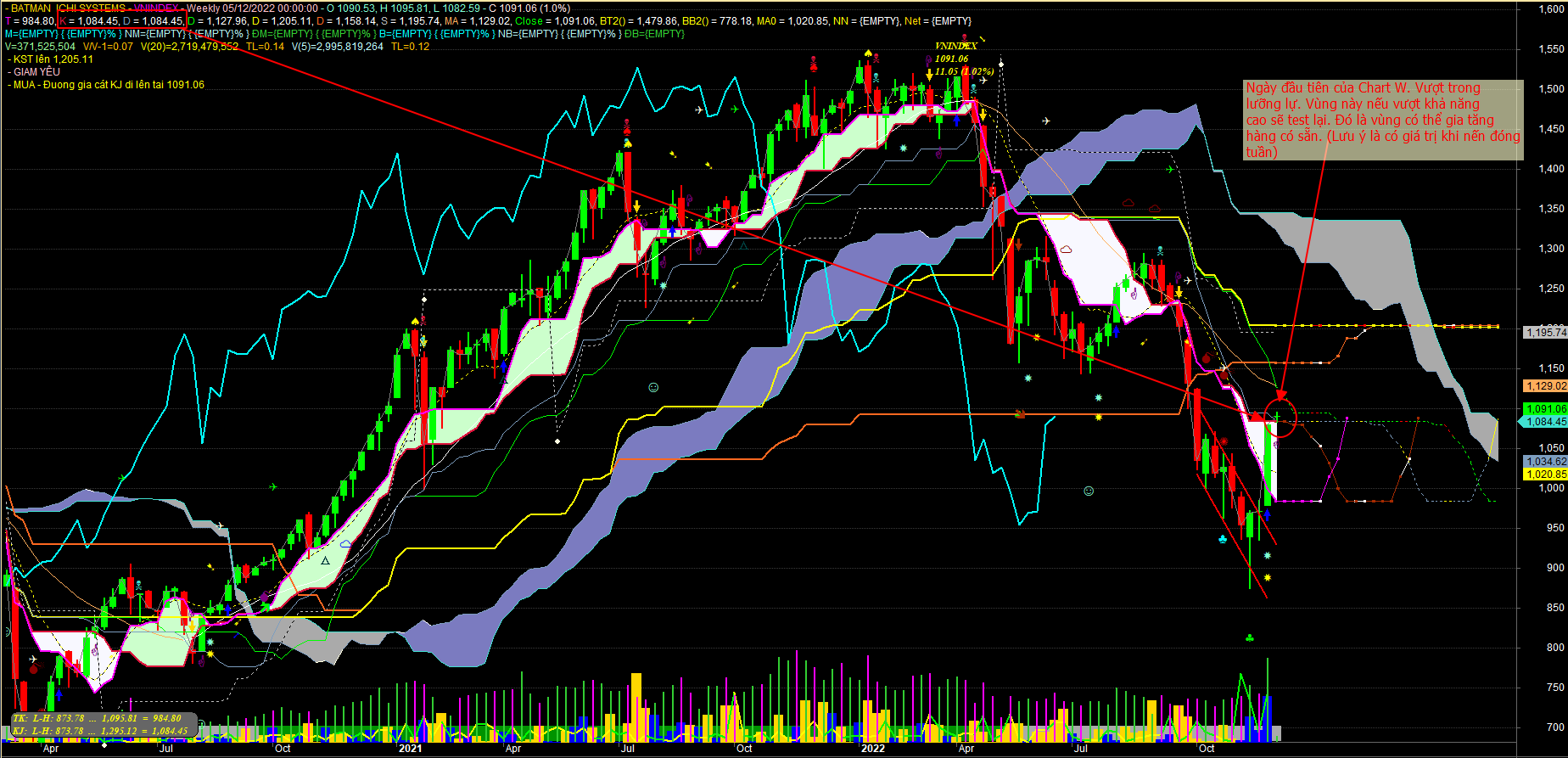Select the 'KJ: L-H: 873.78' info row

coord(100,731)
